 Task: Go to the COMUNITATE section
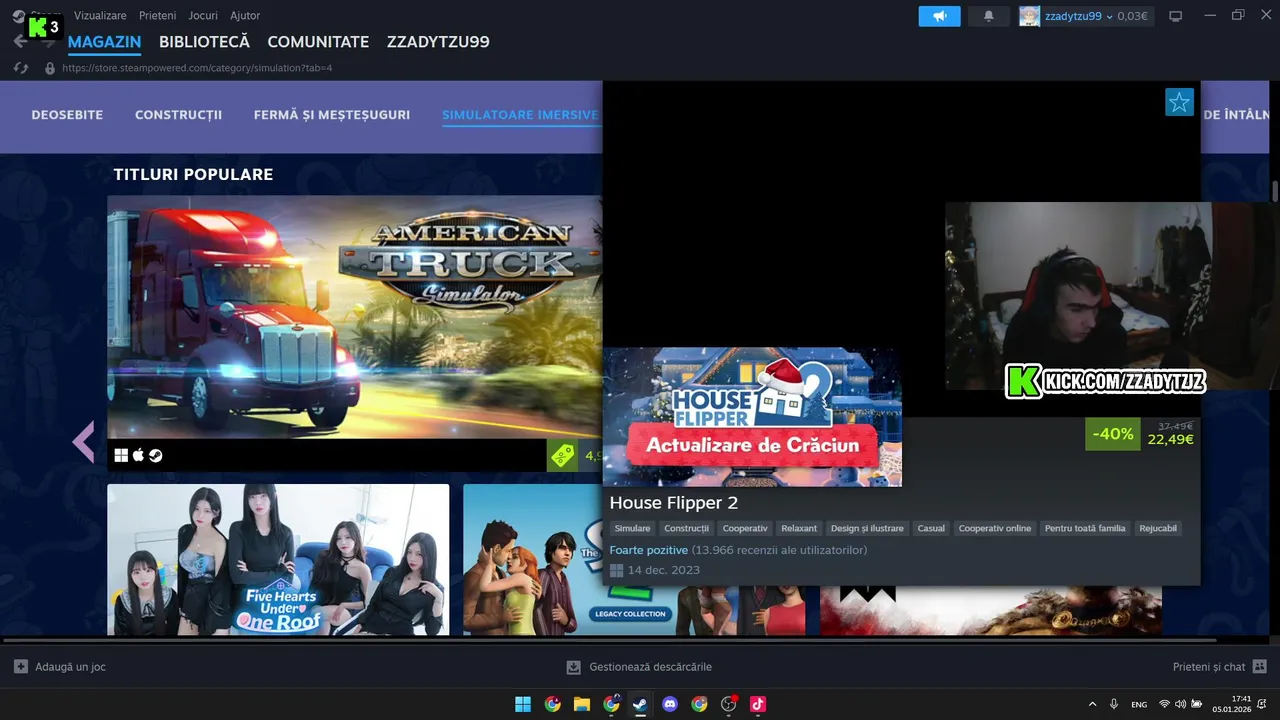click(318, 42)
